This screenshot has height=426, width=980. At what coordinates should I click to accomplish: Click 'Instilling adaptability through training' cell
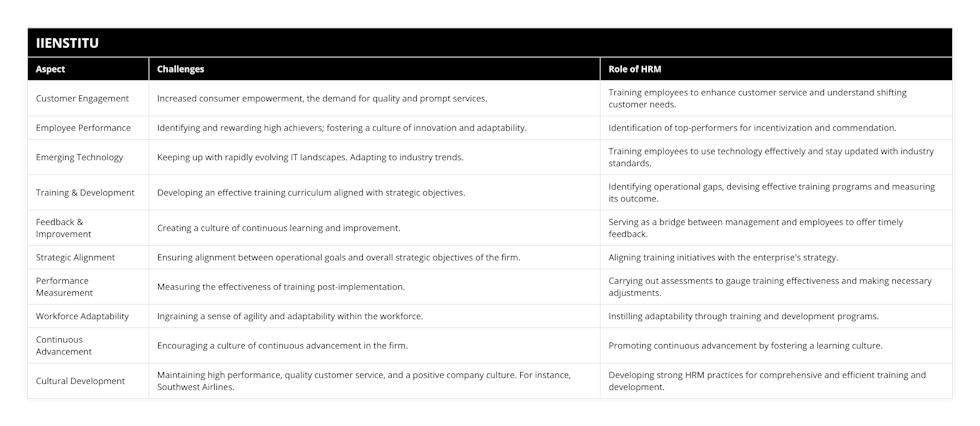tap(776, 316)
